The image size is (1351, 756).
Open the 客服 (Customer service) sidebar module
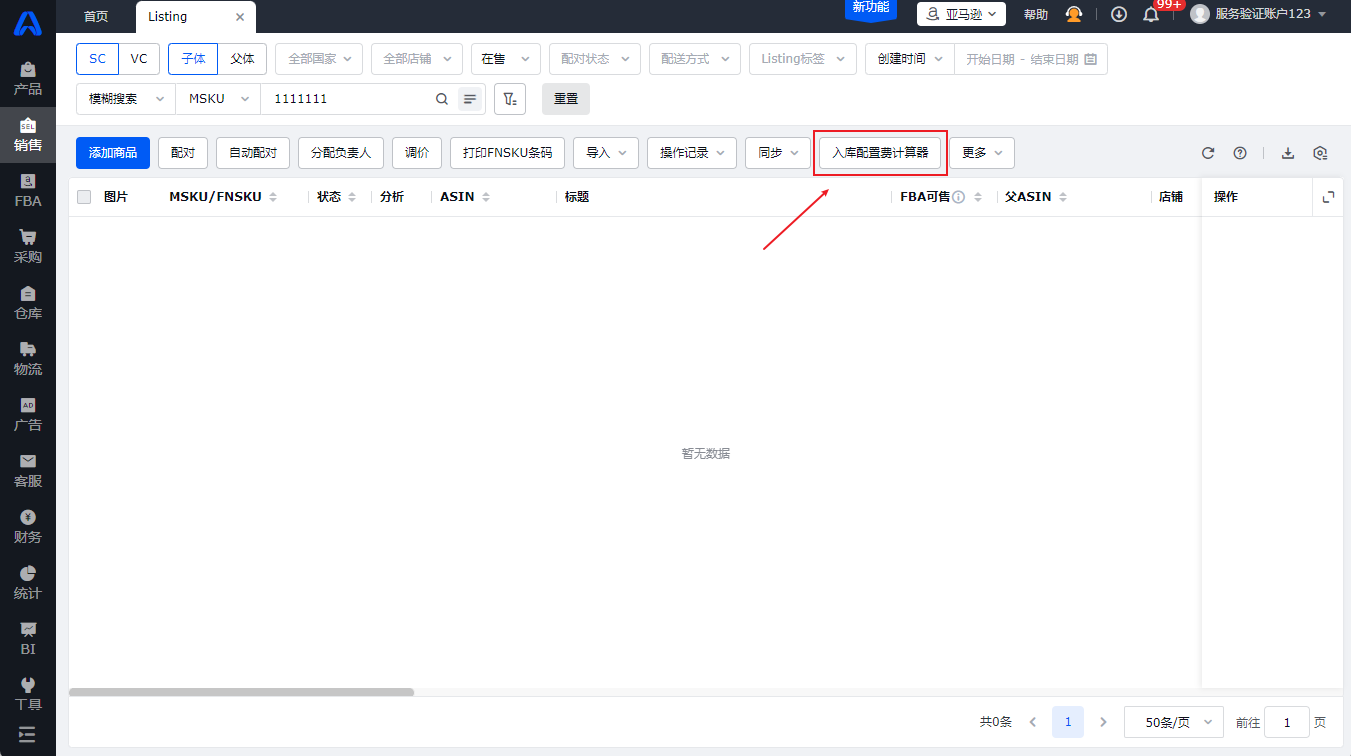coord(28,471)
